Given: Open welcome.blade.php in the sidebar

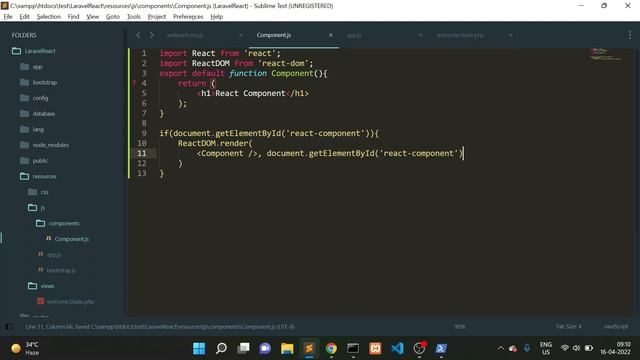Looking at the screenshot, I should [65, 302].
